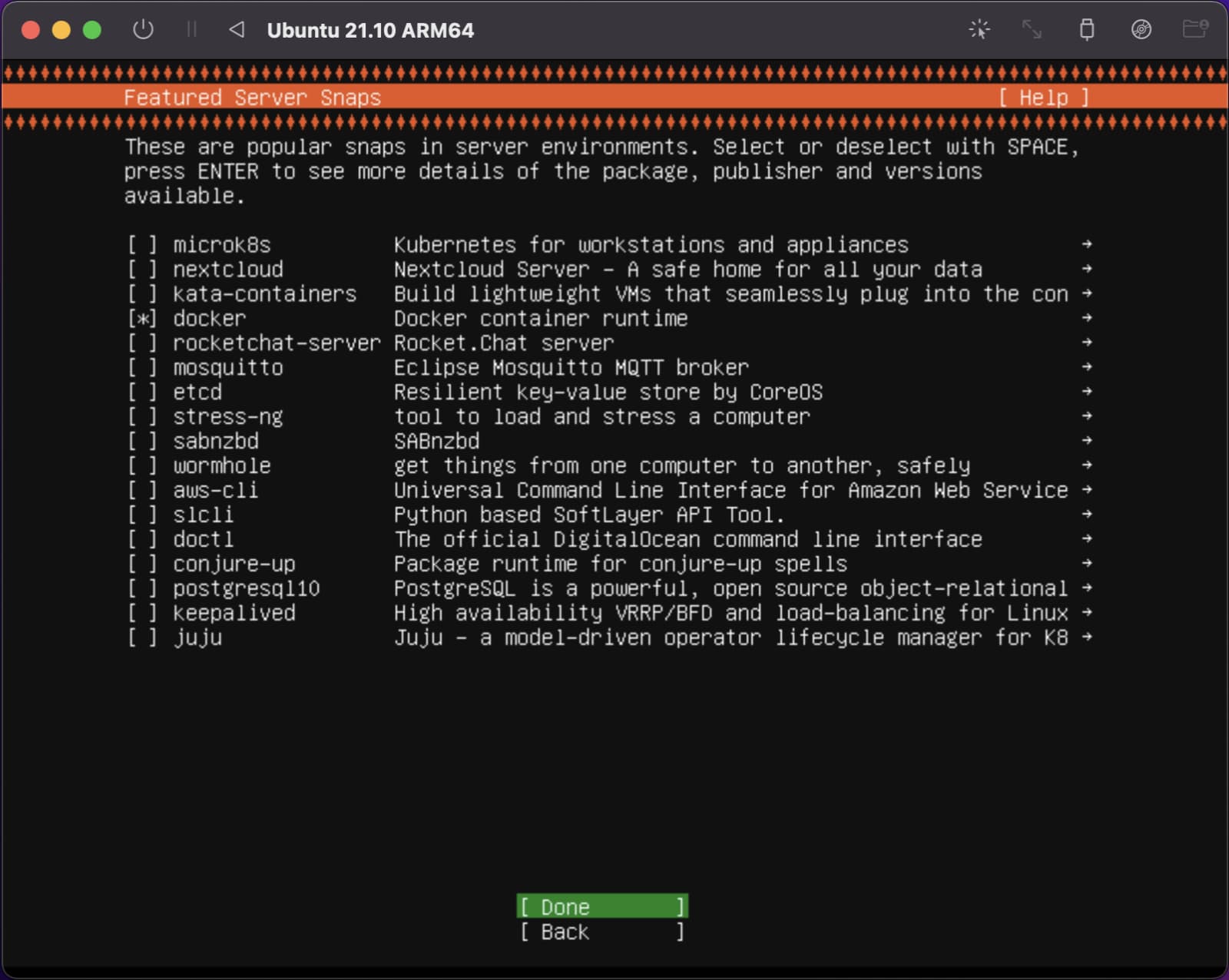The height and width of the screenshot is (980, 1229).
Task: Click the restart triangle icon
Action: point(237,30)
